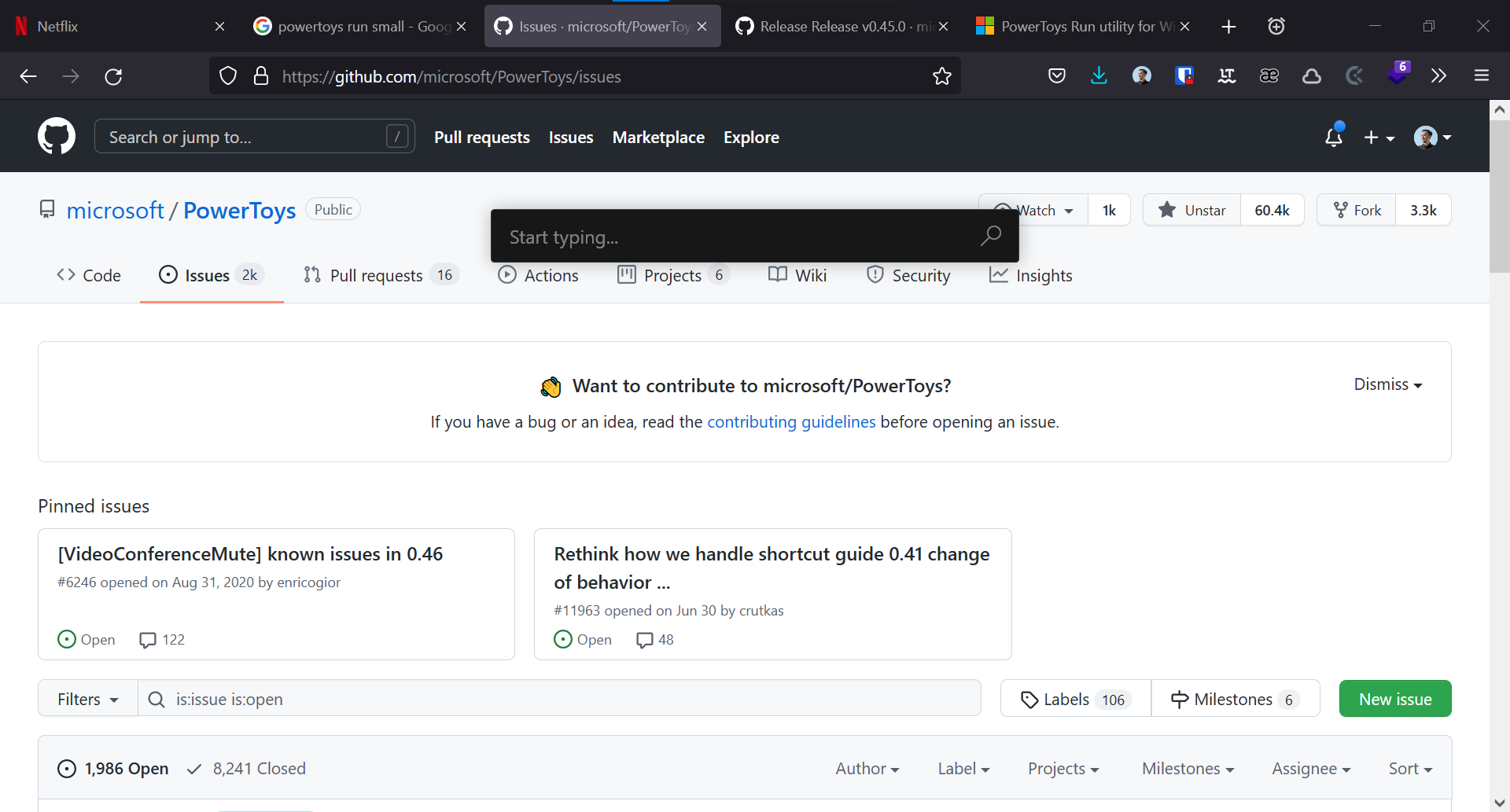Click the green New issue button
Image resolution: width=1510 pixels, height=812 pixels.
pos(1395,699)
